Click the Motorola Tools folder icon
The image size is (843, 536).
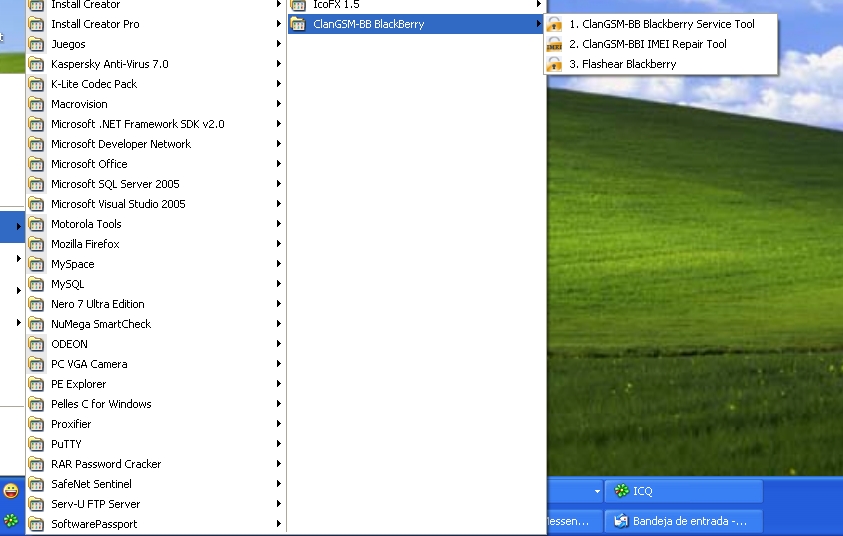pyautogui.click(x=36, y=224)
